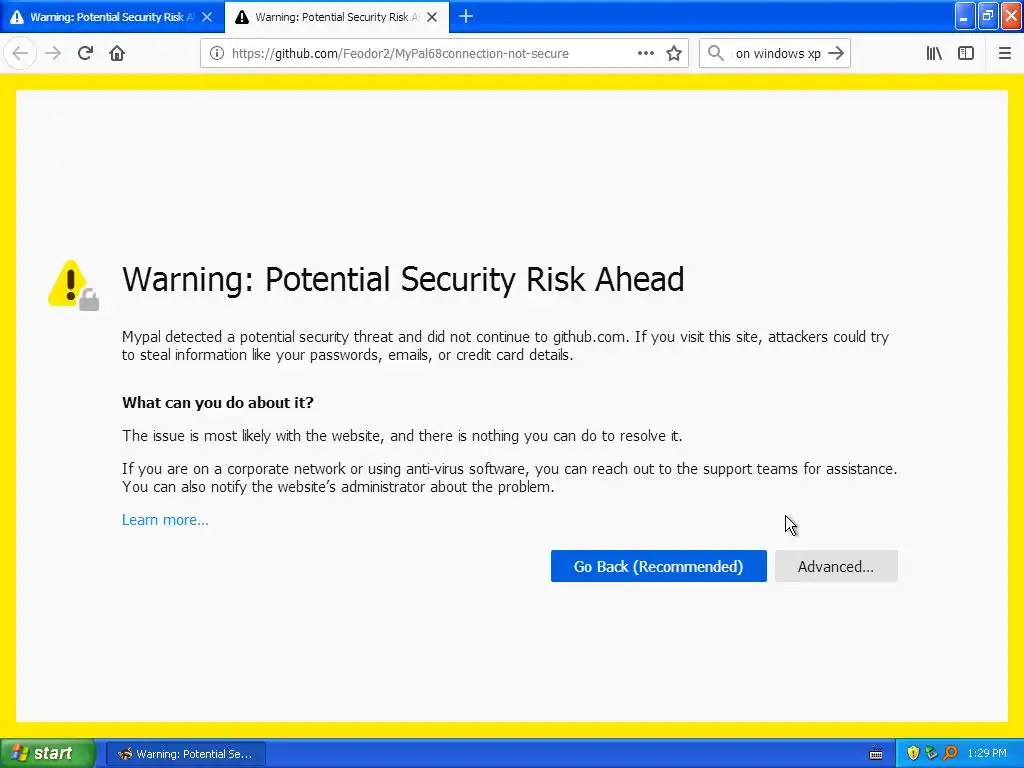The height and width of the screenshot is (768, 1024).
Task: Open the home page
Action: 117,53
